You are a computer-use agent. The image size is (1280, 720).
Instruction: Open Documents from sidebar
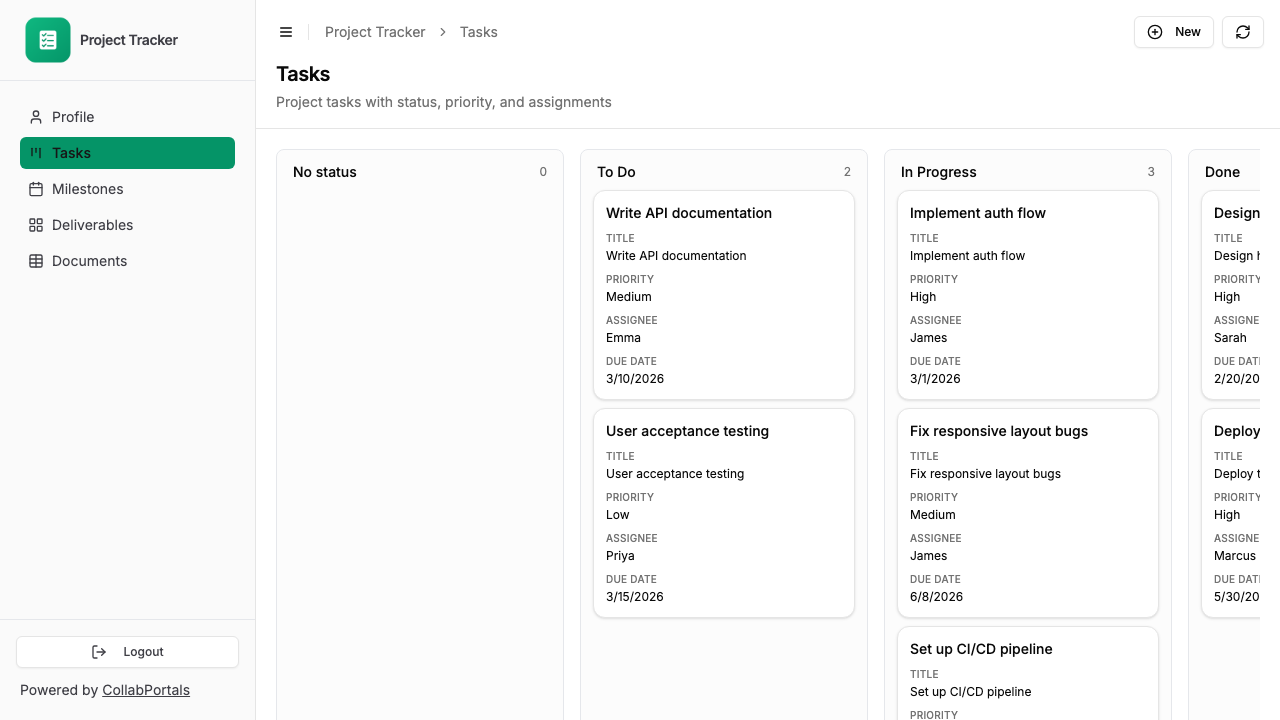click(127, 261)
